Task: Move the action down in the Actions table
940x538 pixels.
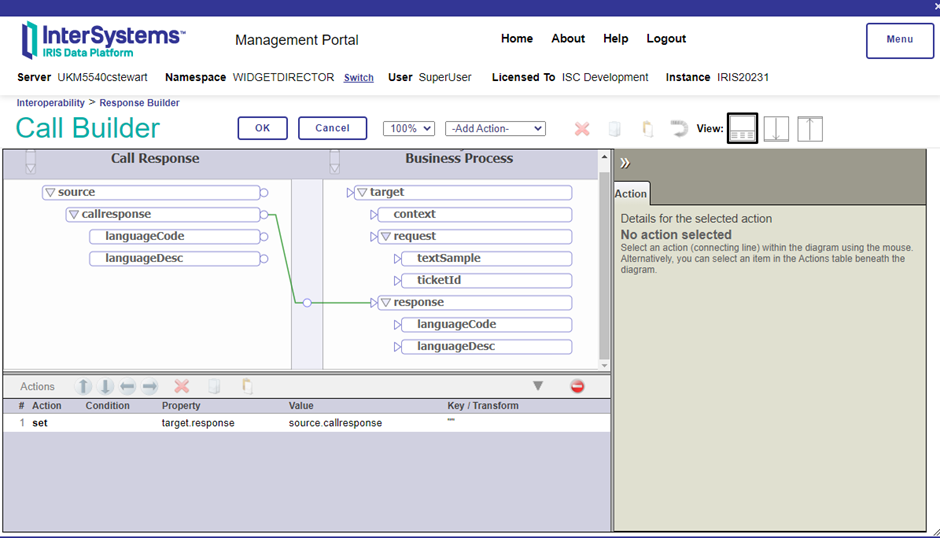Action: [x=106, y=386]
